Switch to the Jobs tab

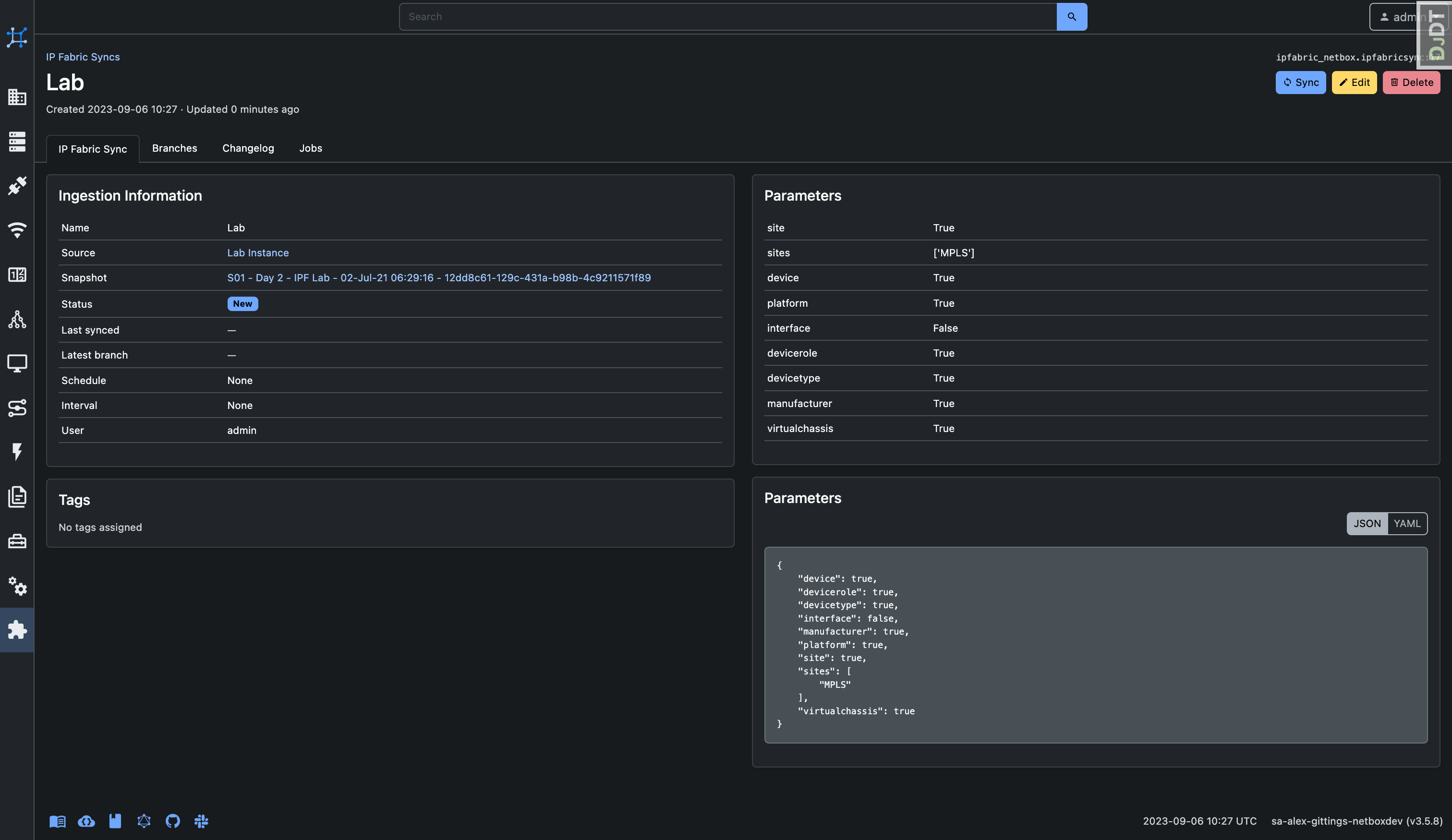pos(311,148)
